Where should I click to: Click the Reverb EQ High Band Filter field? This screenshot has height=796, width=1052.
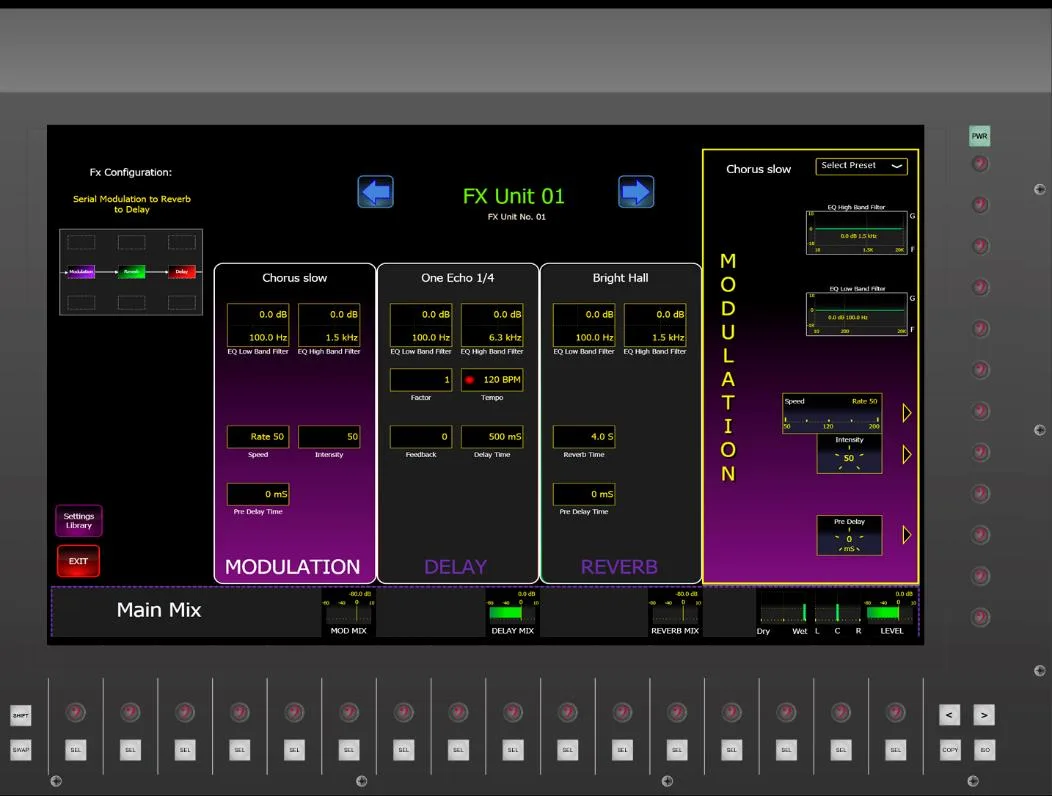point(655,326)
